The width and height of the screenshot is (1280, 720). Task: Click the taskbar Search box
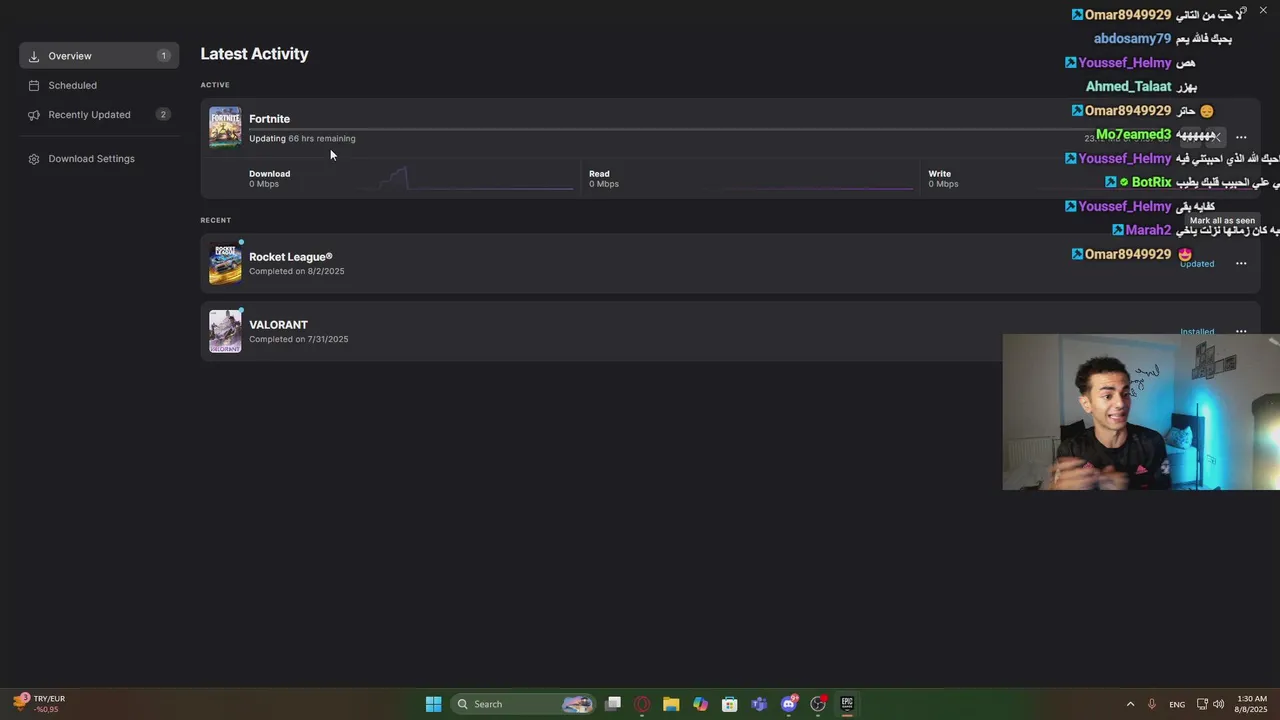(523, 704)
